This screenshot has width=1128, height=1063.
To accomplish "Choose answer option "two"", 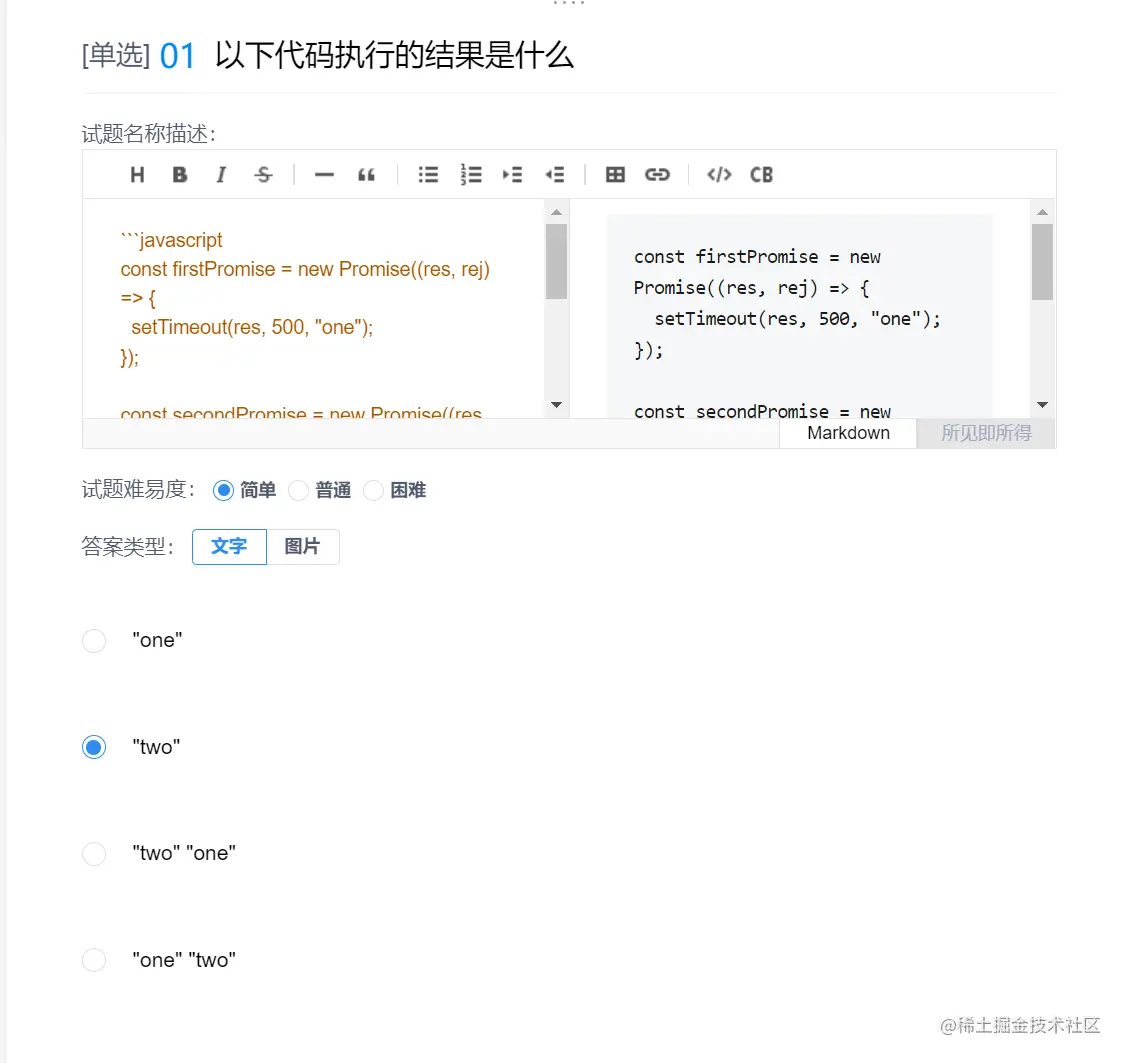I will click(x=94, y=747).
